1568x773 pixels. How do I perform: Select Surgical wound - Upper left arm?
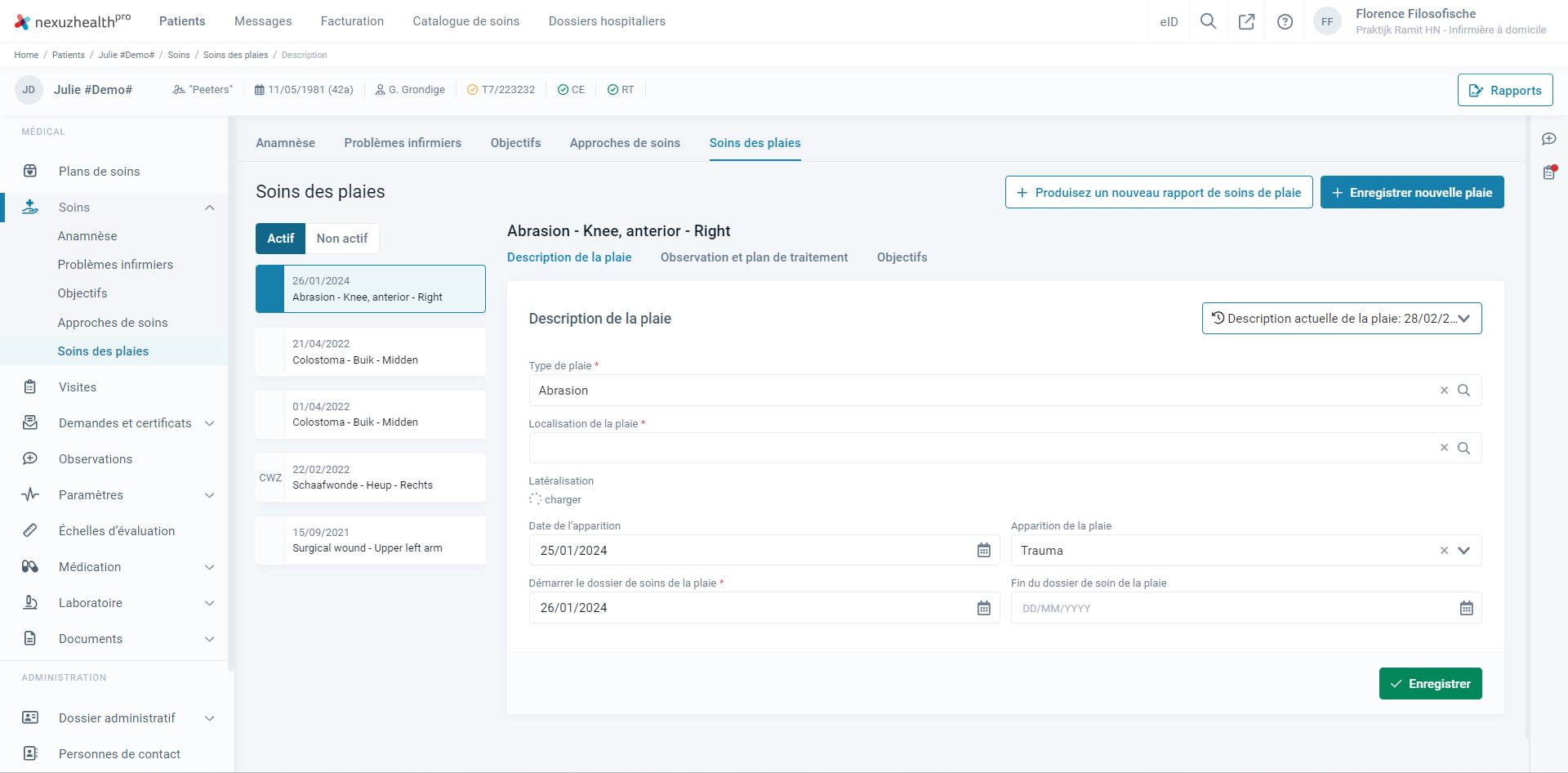click(371, 540)
